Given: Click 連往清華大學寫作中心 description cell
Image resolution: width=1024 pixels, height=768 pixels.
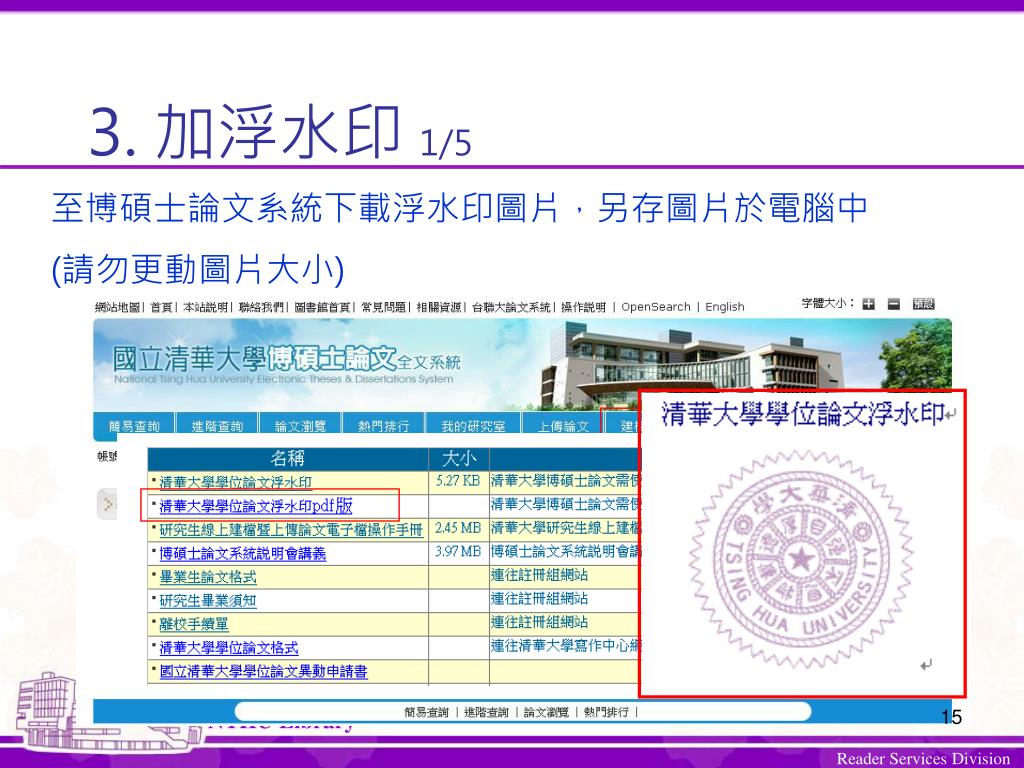Looking at the screenshot, I should tap(566, 646).
